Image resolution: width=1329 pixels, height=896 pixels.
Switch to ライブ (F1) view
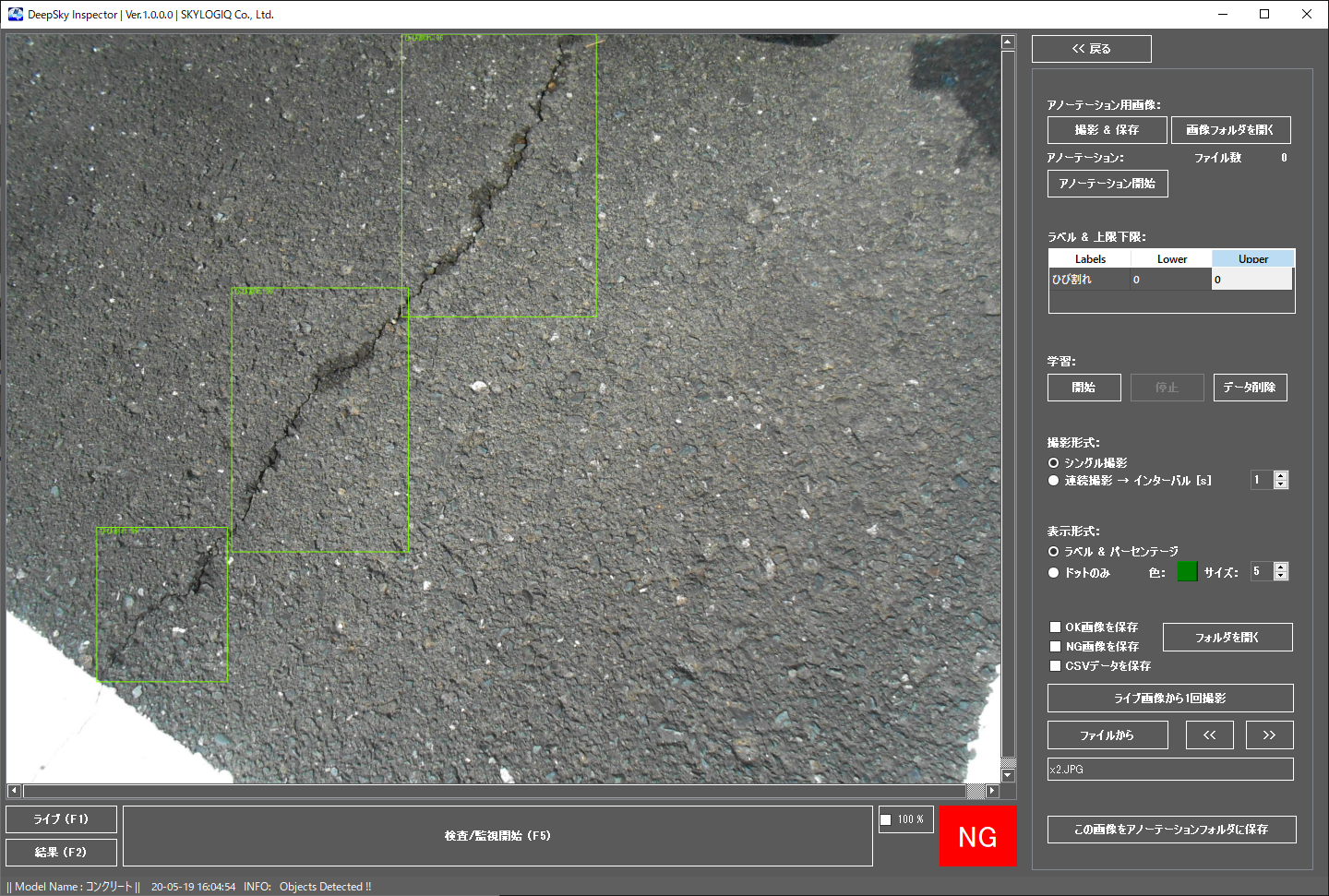point(61,819)
